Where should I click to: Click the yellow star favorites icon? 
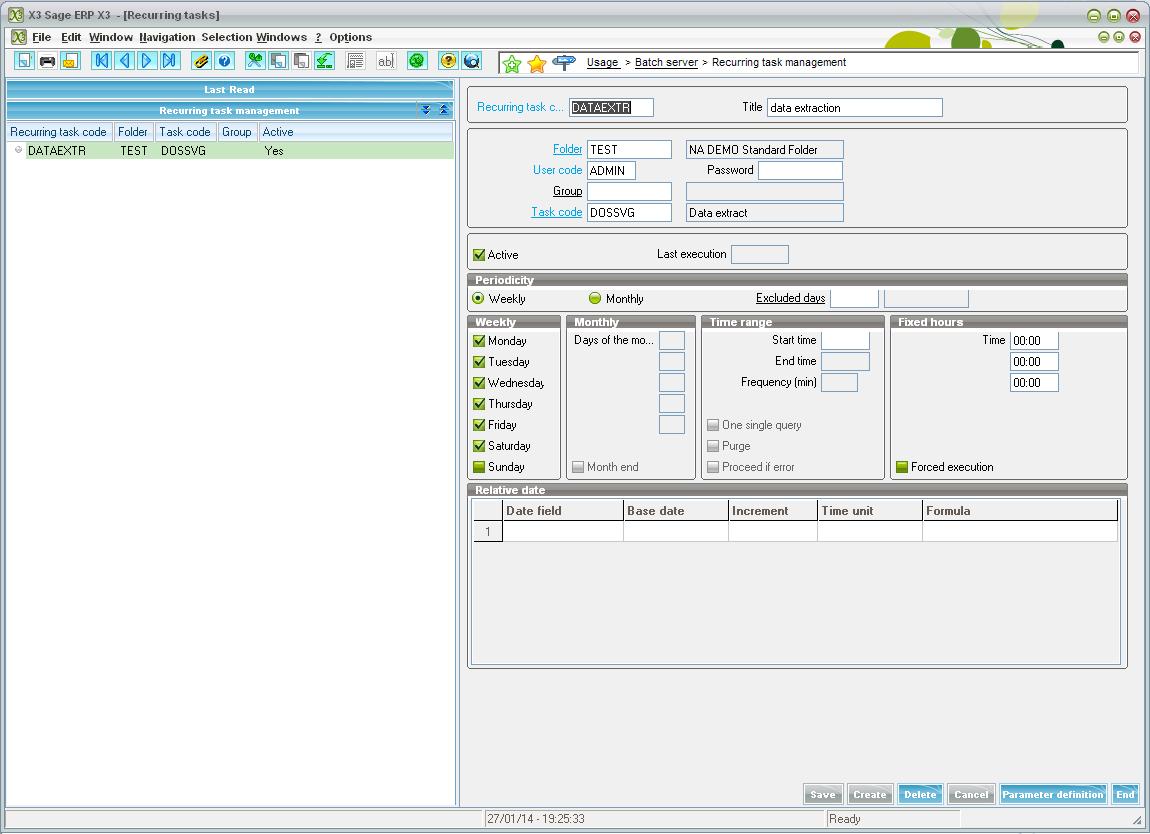[537, 64]
